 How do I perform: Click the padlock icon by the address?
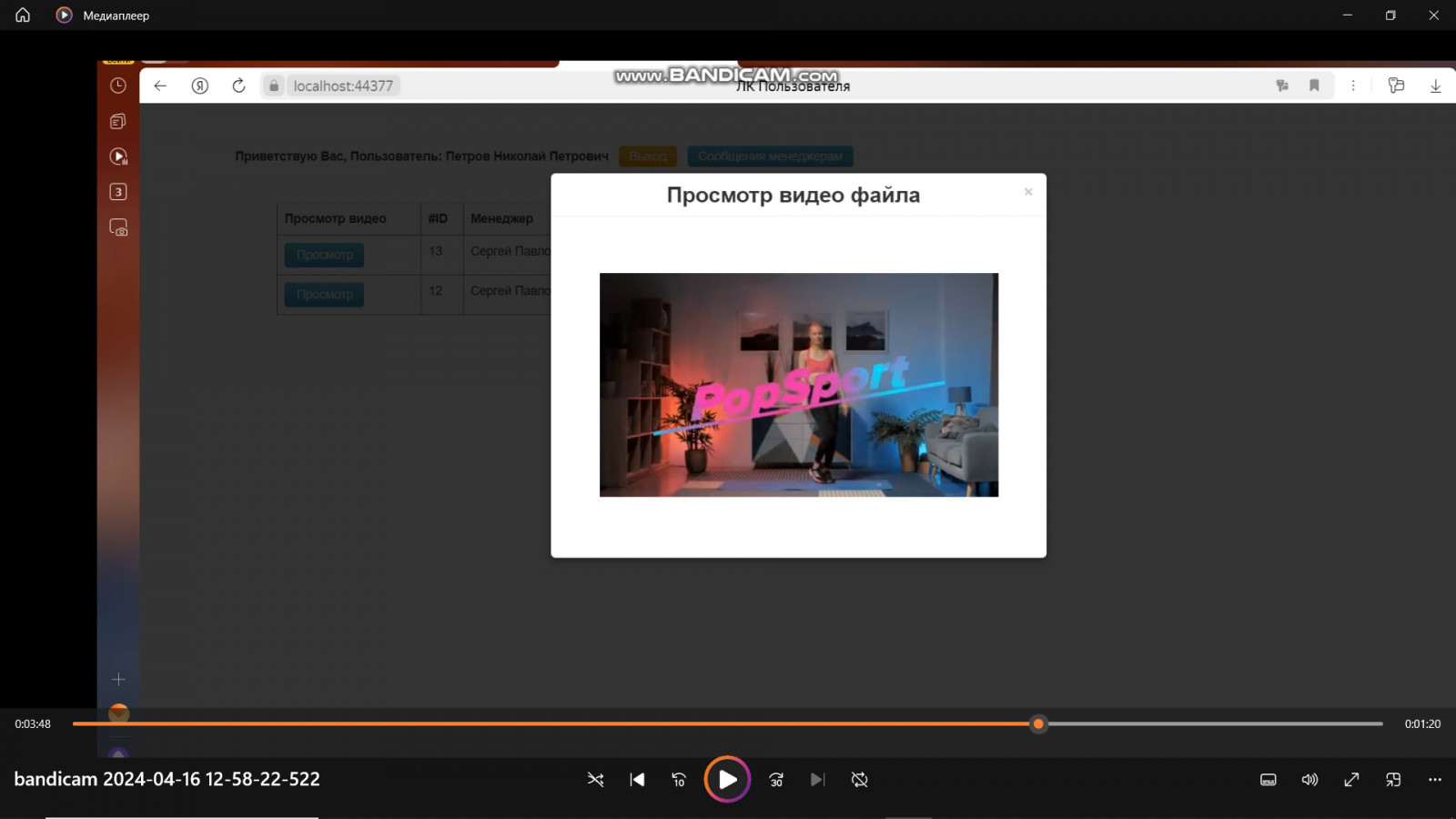pyautogui.click(x=274, y=86)
